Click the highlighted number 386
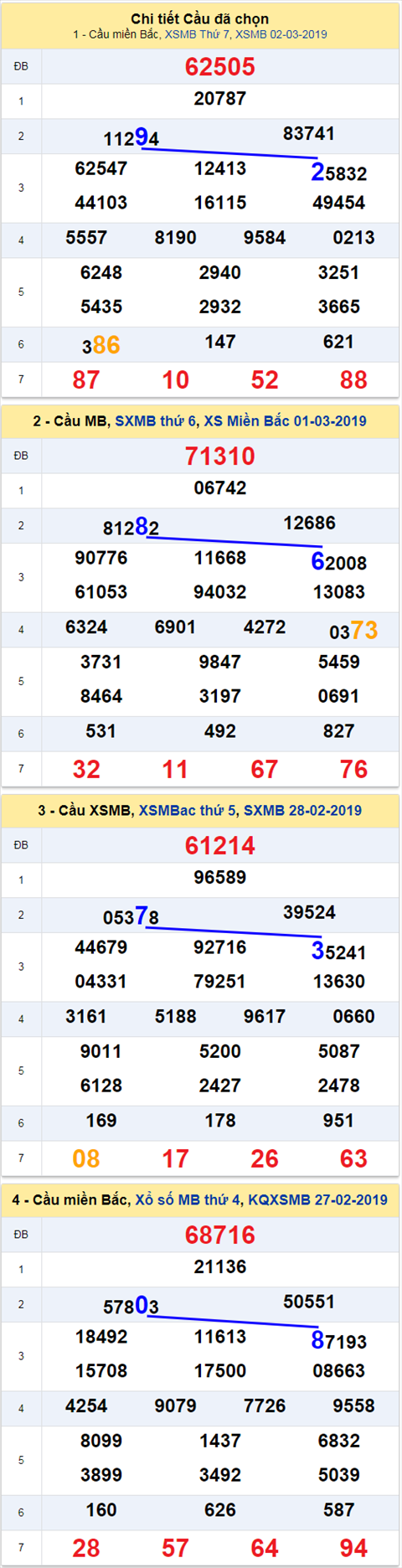 pos(101,345)
